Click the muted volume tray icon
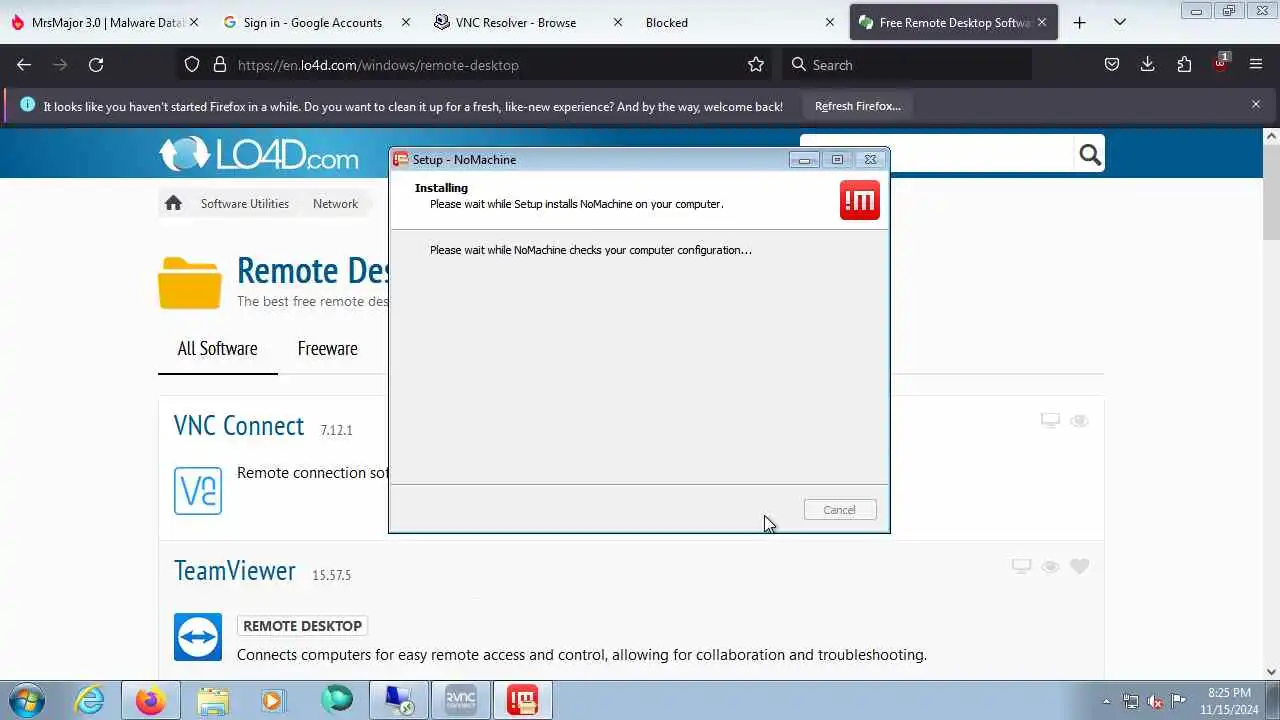This screenshot has width=1280, height=720. [1155, 701]
